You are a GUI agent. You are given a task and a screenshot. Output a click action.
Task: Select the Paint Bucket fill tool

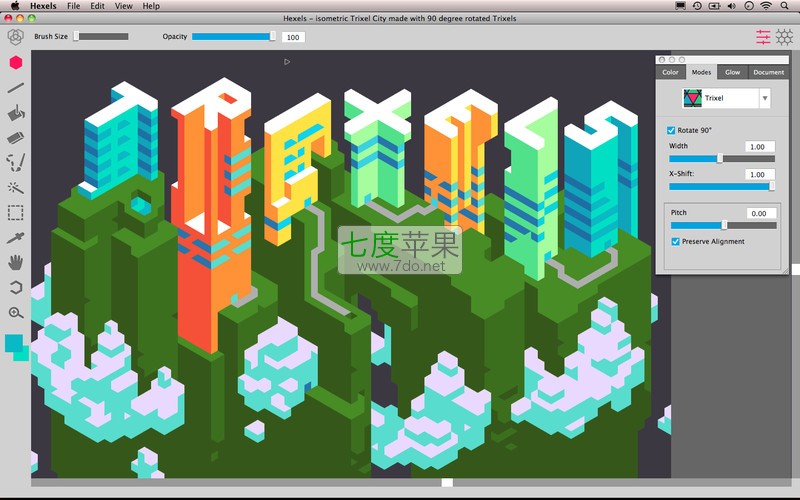point(16,112)
